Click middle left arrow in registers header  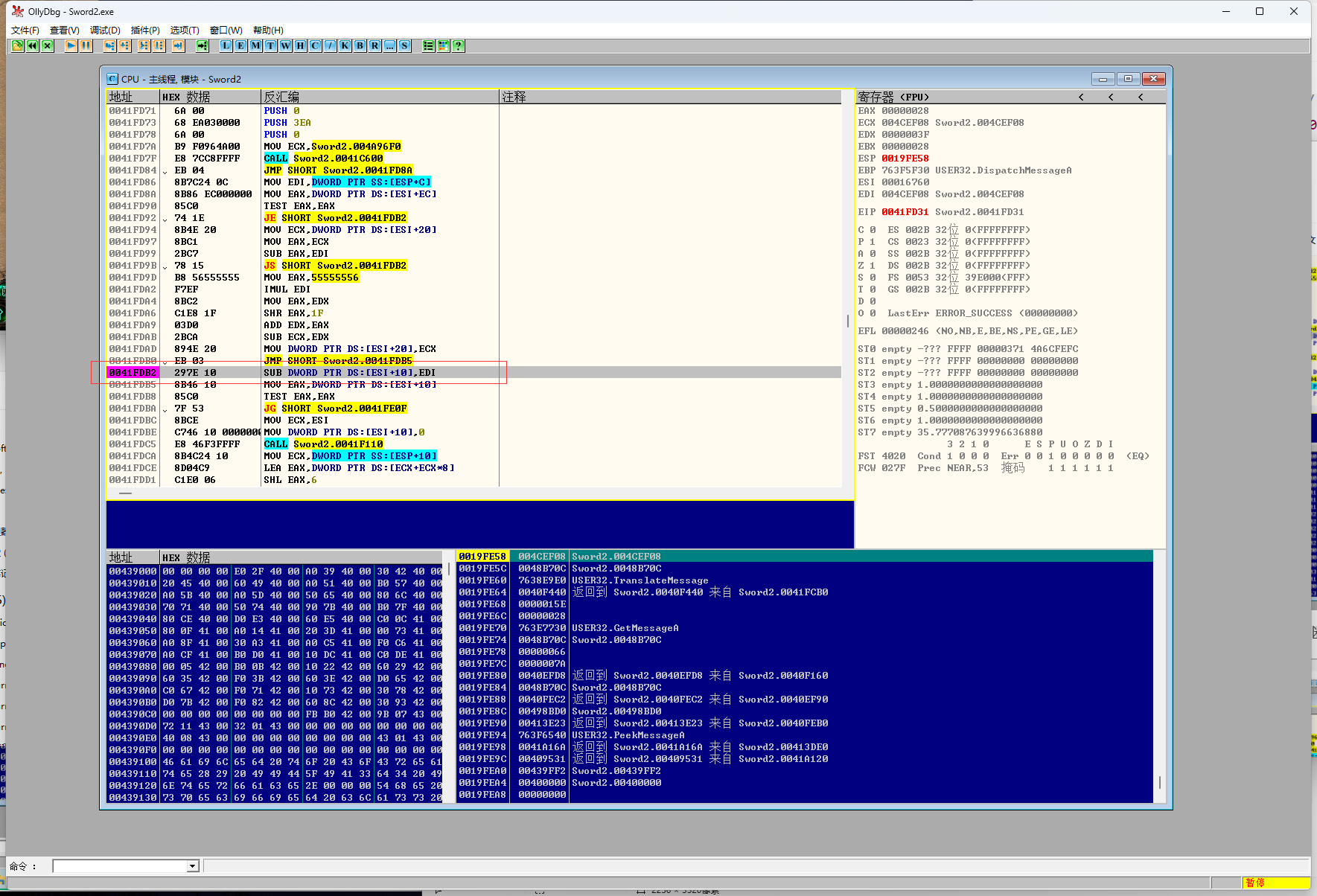[x=1111, y=97]
